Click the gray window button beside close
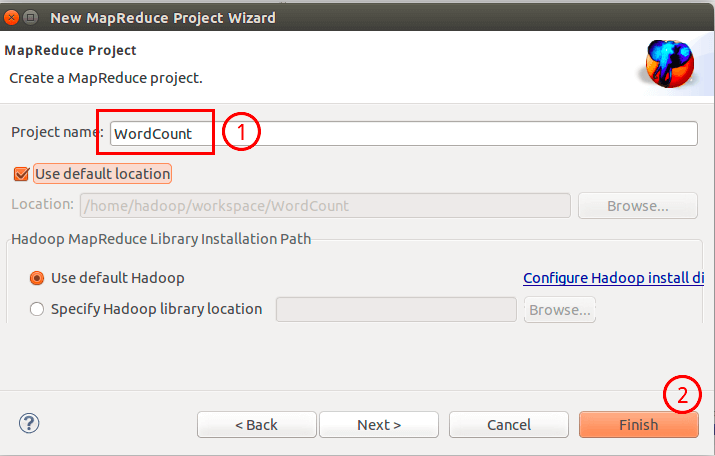The width and height of the screenshot is (715, 456). tap(31, 18)
